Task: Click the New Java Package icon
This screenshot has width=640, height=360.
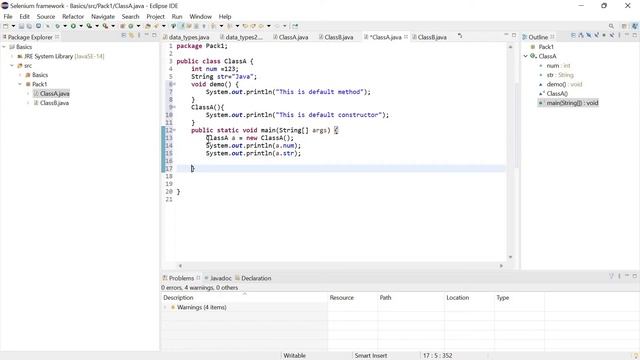Action: point(122,26)
